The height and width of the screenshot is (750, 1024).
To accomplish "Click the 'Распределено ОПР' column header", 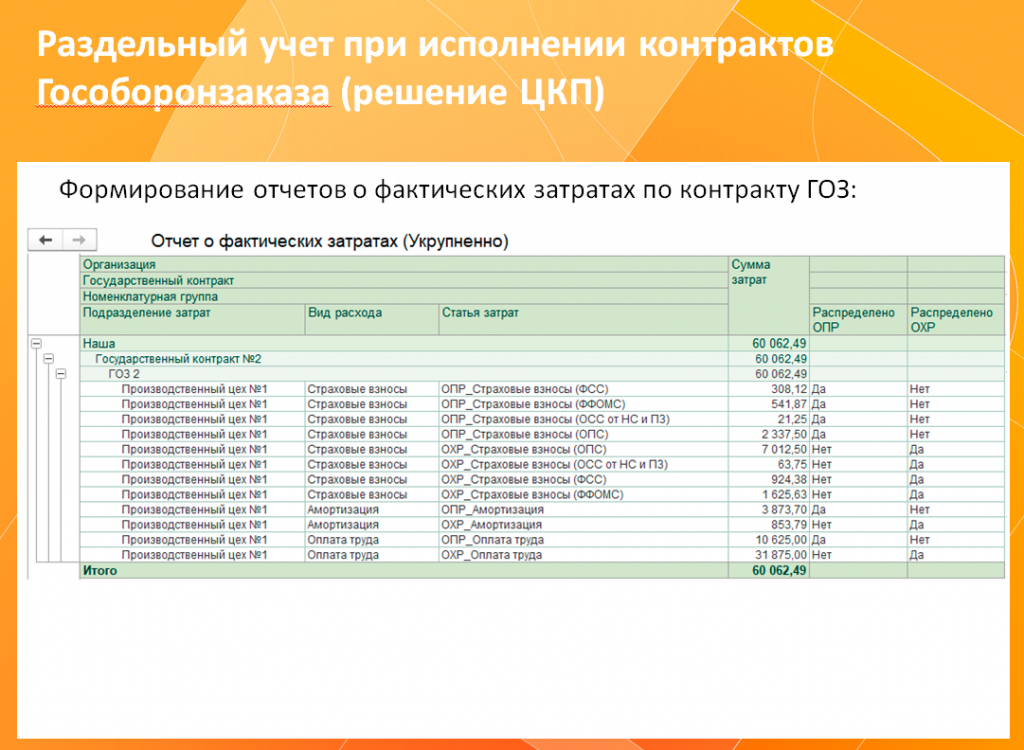I will [x=858, y=319].
